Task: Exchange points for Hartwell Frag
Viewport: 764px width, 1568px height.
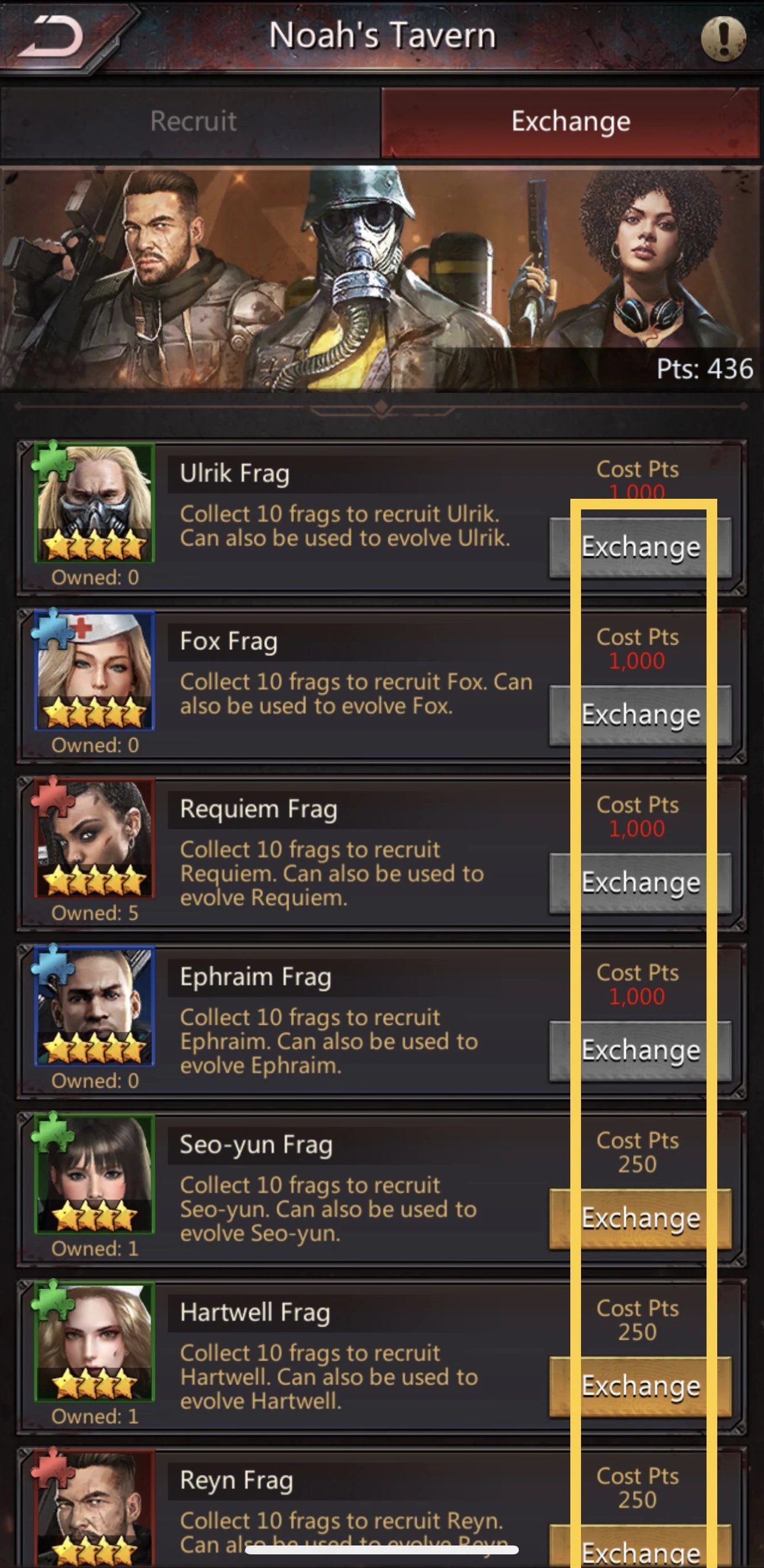Action: [640, 1387]
